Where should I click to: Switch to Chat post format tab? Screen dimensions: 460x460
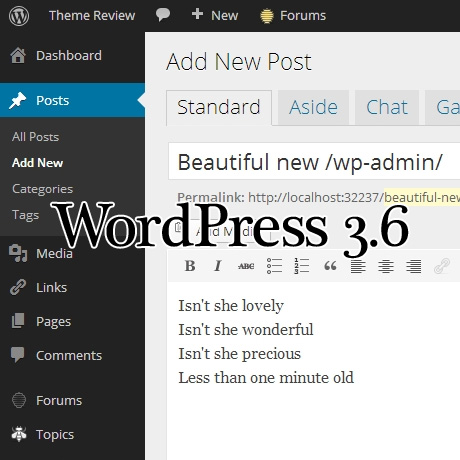coord(387,107)
